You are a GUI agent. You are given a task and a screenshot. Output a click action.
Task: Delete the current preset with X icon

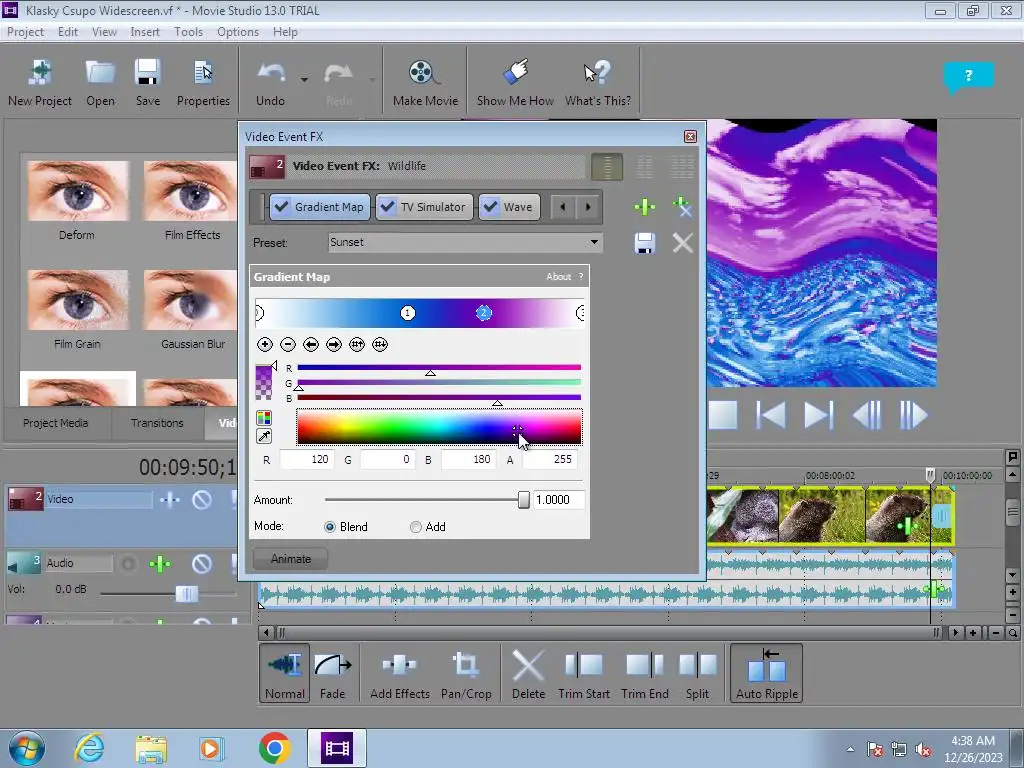682,243
